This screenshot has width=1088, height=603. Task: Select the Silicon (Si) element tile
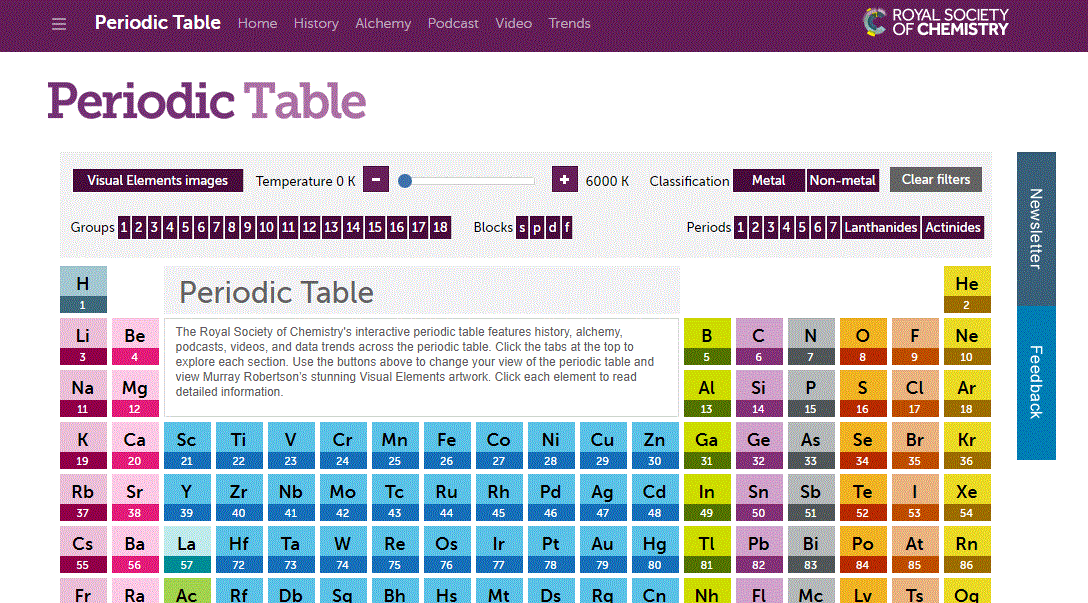(x=759, y=393)
